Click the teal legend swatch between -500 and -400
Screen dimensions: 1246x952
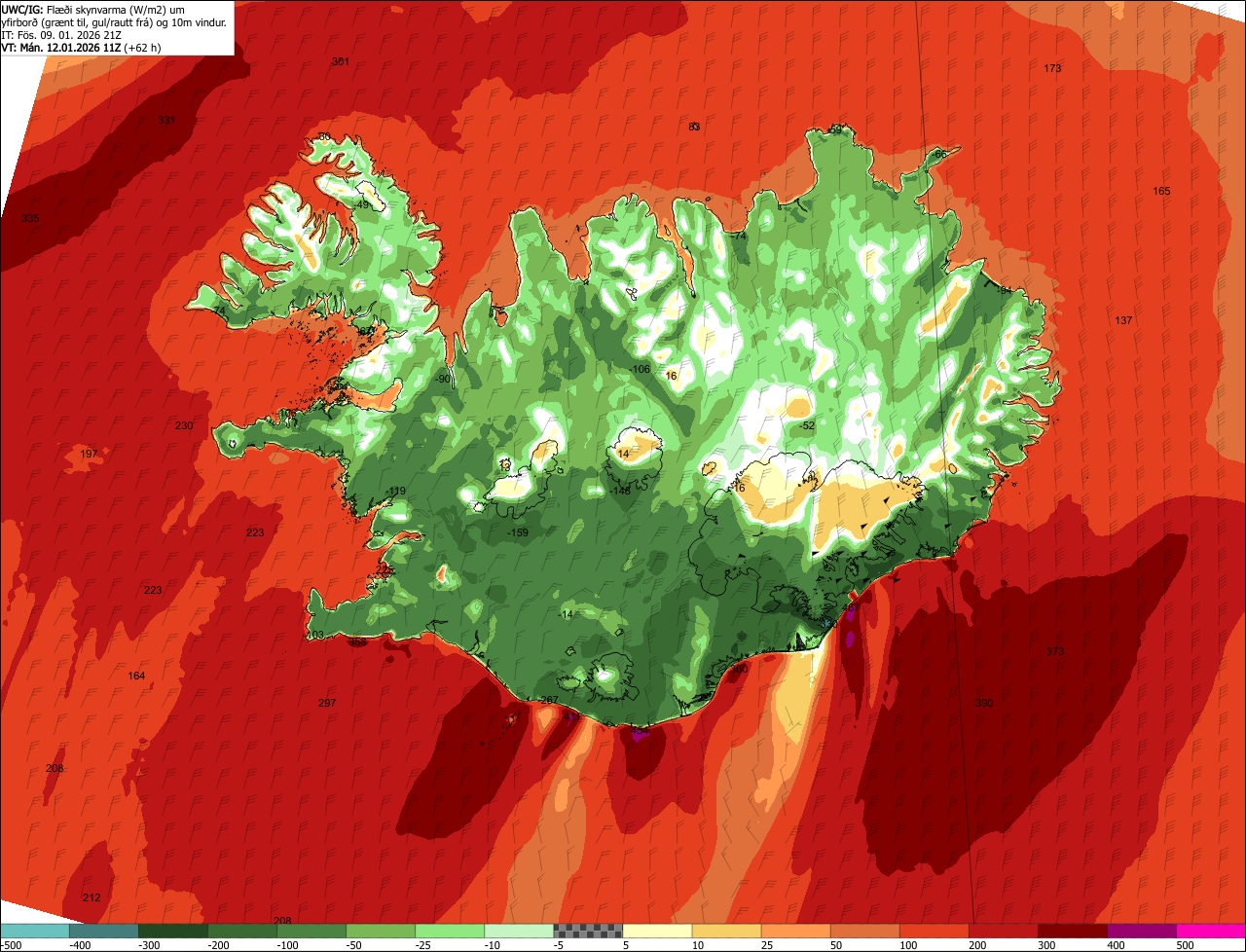35,931
